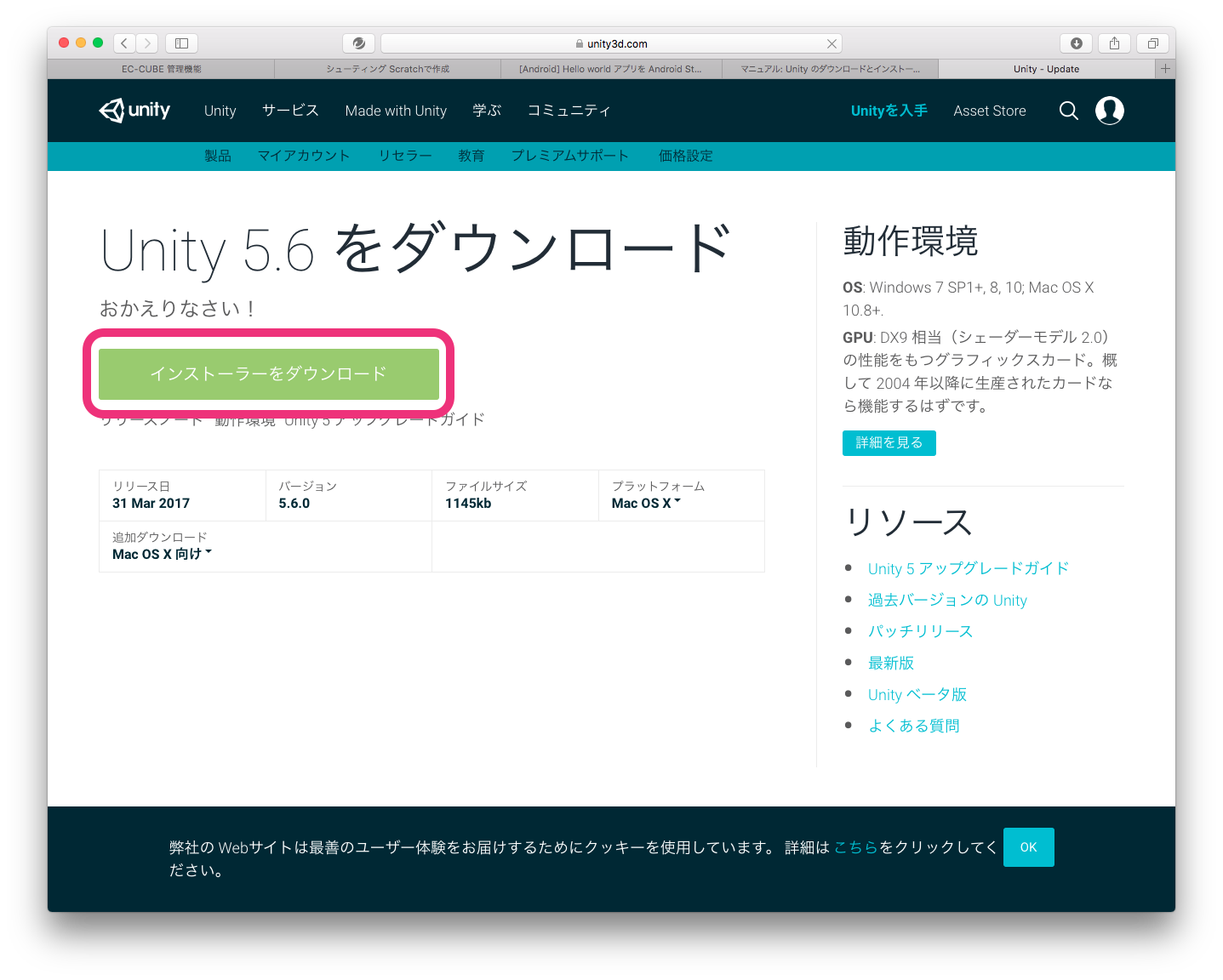This screenshot has height=980, width=1223.
Task: Click the Unityを入手 link
Action: point(889,111)
